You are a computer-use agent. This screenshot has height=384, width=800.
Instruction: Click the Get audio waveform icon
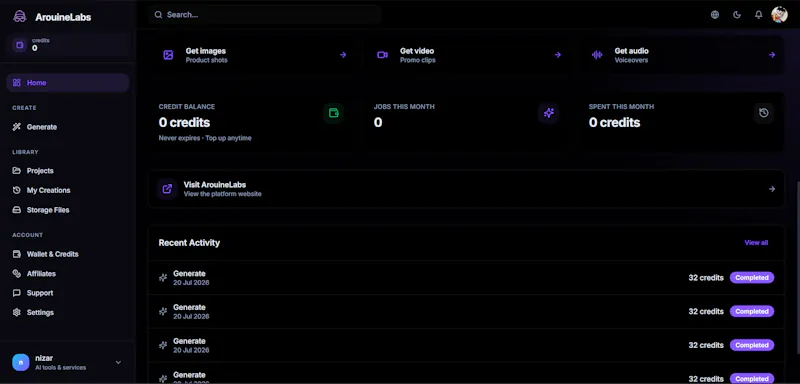pos(597,55)
